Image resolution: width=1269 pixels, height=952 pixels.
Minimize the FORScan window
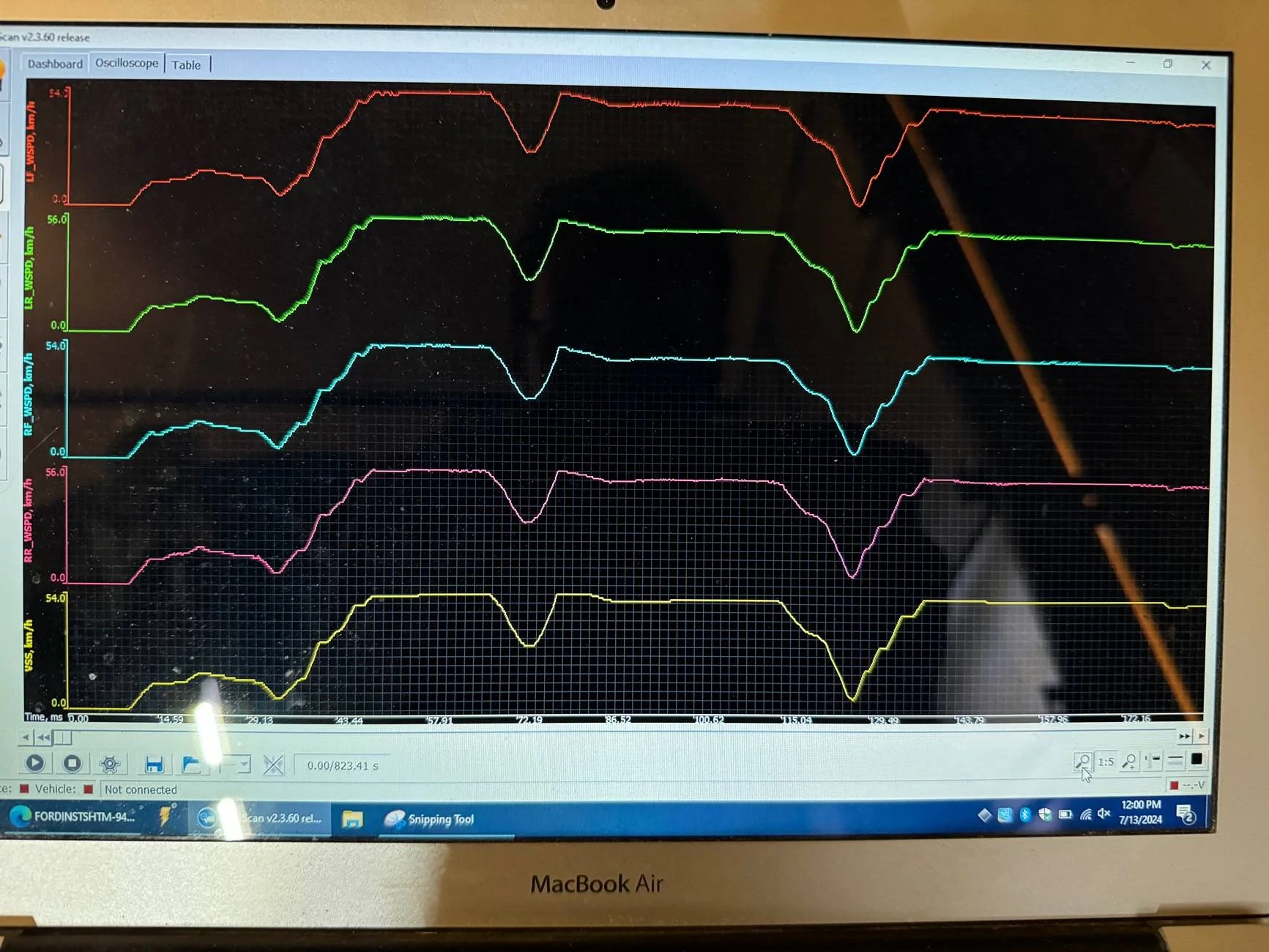tap(1131, 63)
